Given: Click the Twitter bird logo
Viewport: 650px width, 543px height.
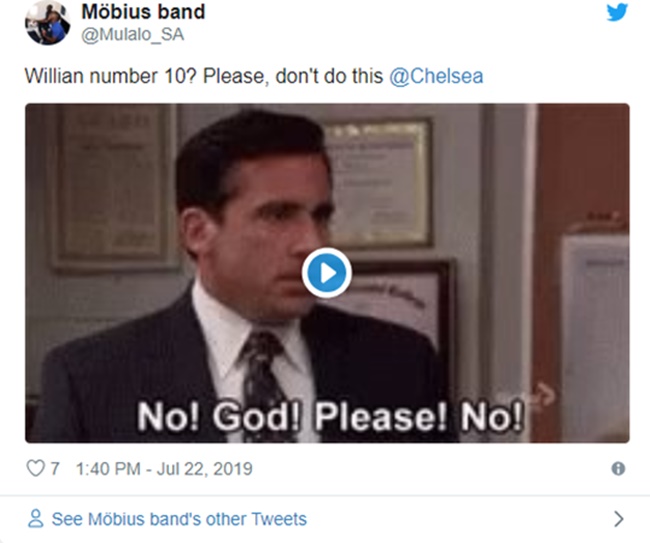Looking at the screenshot, I should [617, 12].
